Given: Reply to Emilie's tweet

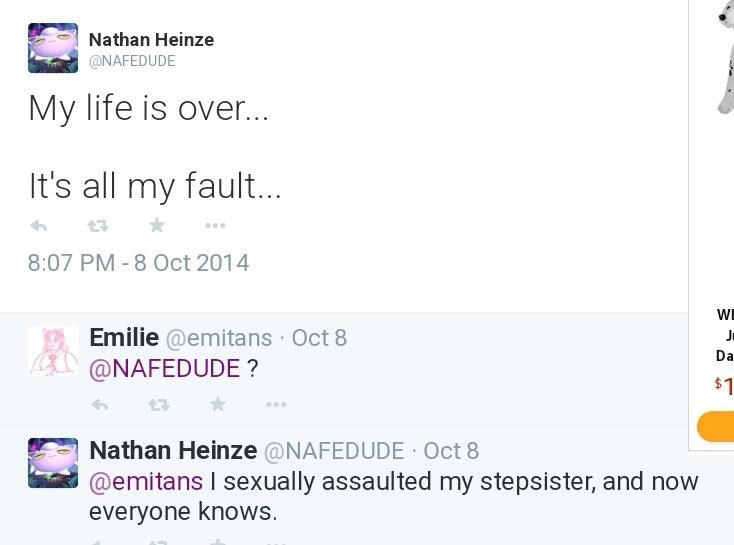Looking at the screenshot, I should [x=99, y=405].
